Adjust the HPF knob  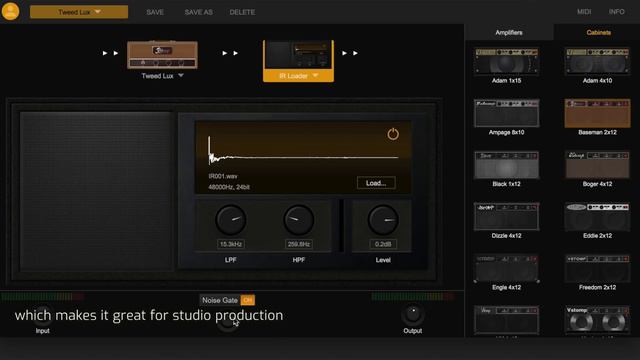point(298,220)
